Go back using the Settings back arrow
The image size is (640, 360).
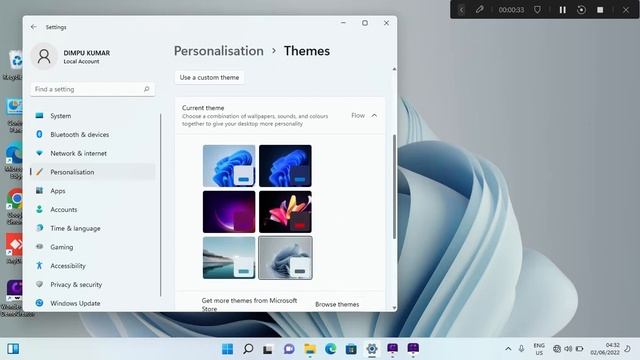pos(33,27)
